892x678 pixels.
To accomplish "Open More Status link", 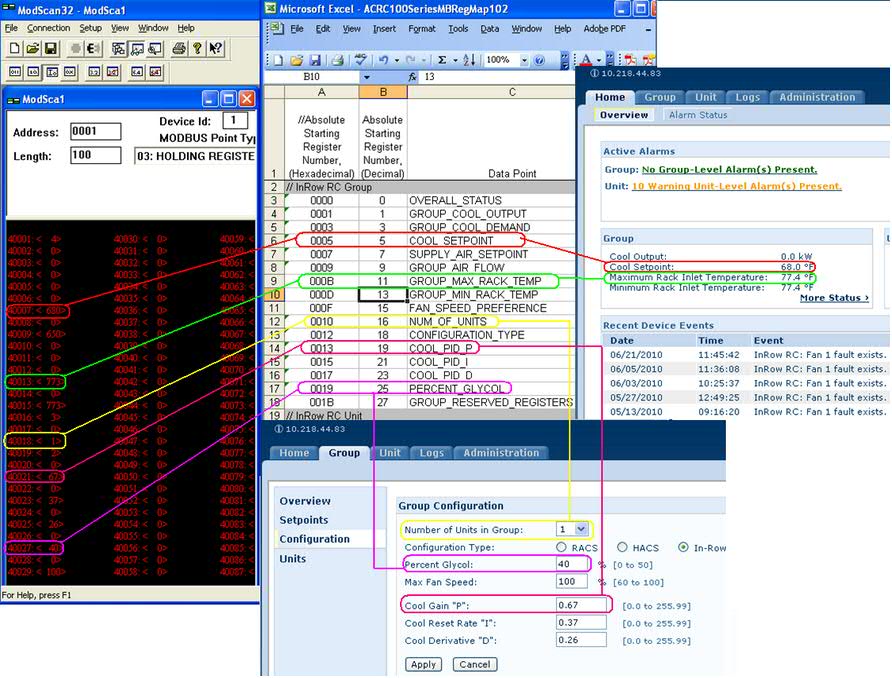I will click(x=834, y=298).
